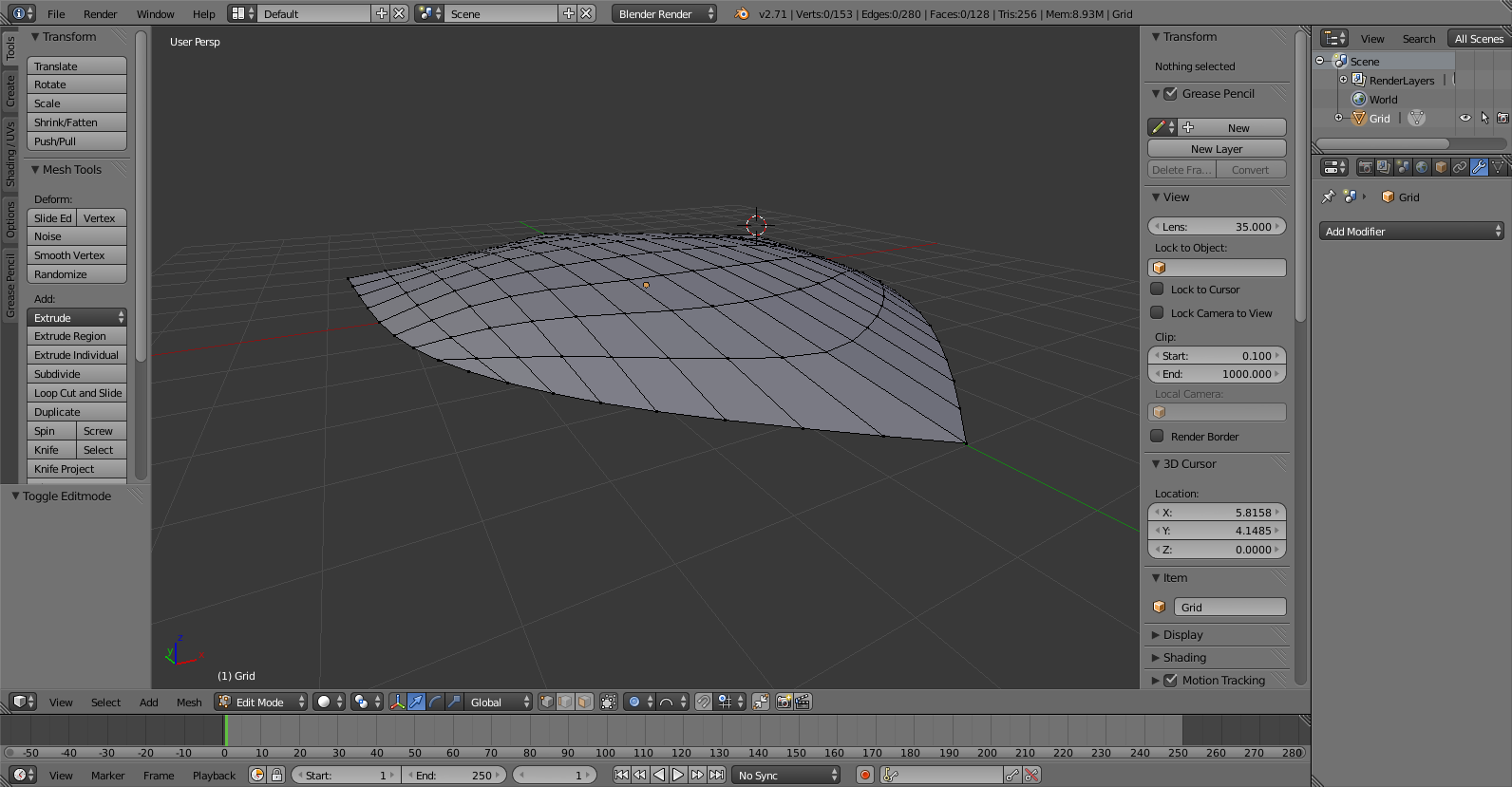Expand the Shading panel
Viewport: 1512px width, 787px height.
pos(1184,657)
